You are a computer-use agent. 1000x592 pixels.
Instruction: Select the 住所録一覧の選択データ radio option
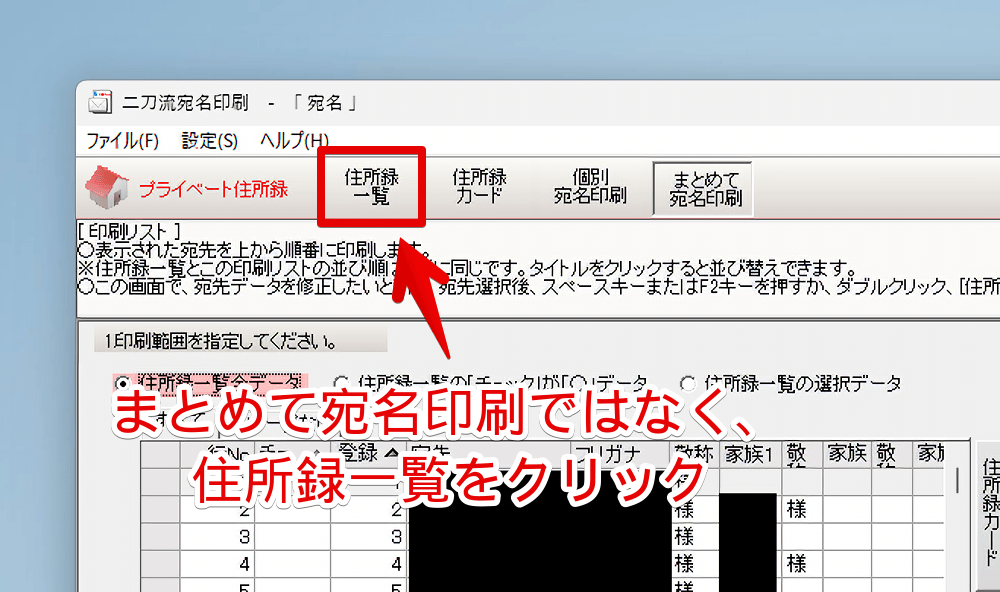pyautogui.click(x=688, y=383)
